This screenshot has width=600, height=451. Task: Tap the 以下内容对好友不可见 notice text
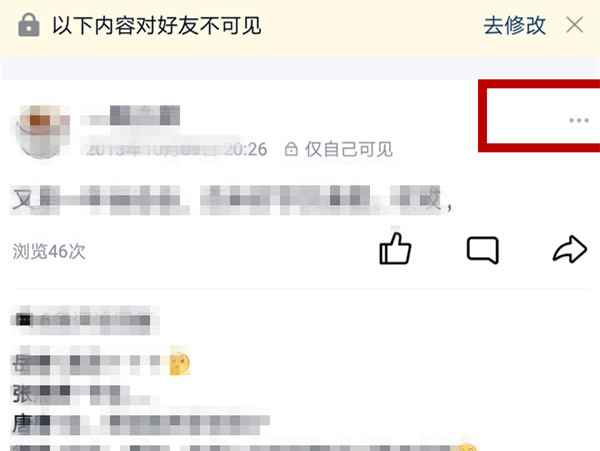(157, 26)
